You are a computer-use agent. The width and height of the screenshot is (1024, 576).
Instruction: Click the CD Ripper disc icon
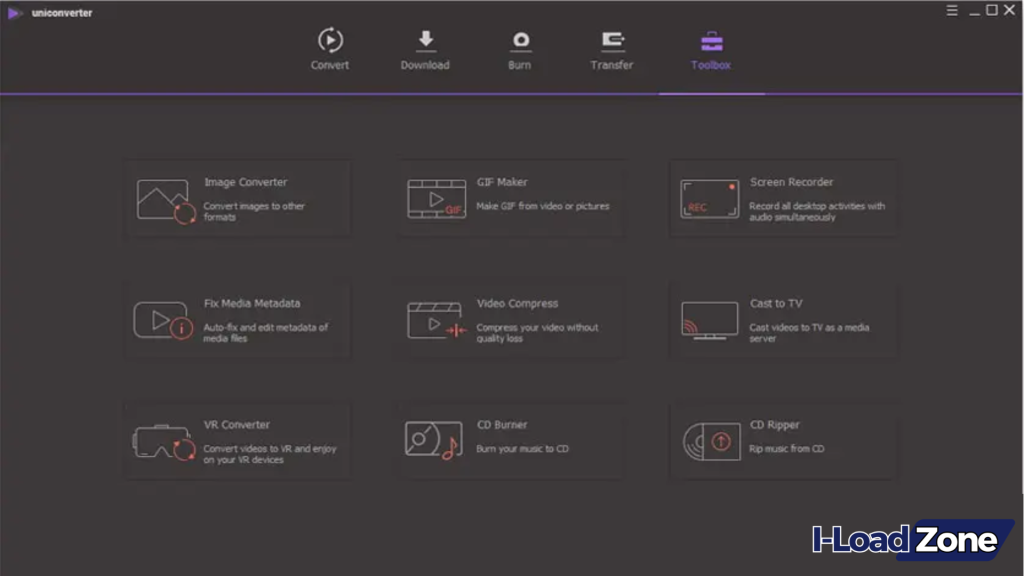coord(711,441)
